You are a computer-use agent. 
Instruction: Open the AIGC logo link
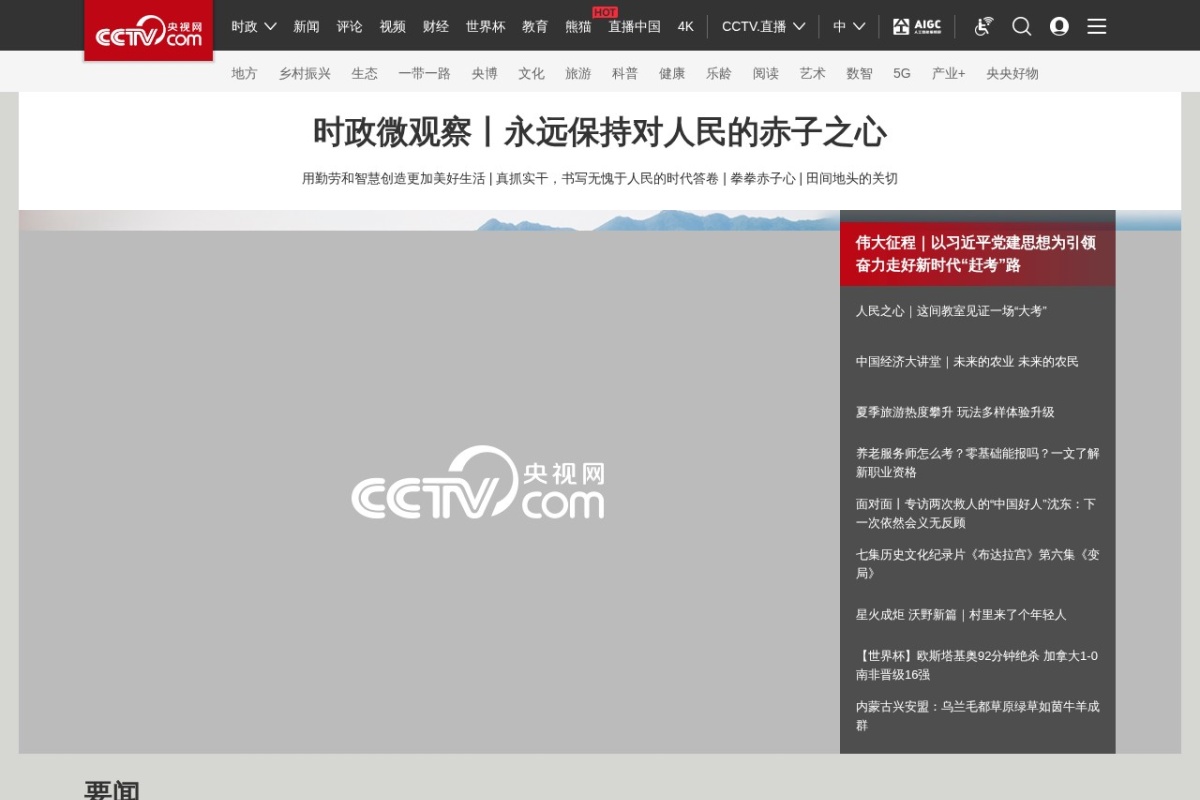(x=917, y=26)
